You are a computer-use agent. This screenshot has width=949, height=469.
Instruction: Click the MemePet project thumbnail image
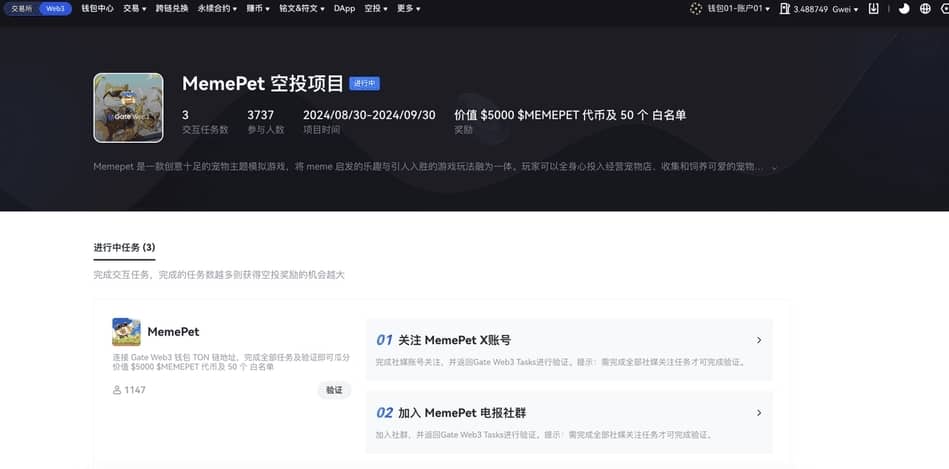coord(128,108)
